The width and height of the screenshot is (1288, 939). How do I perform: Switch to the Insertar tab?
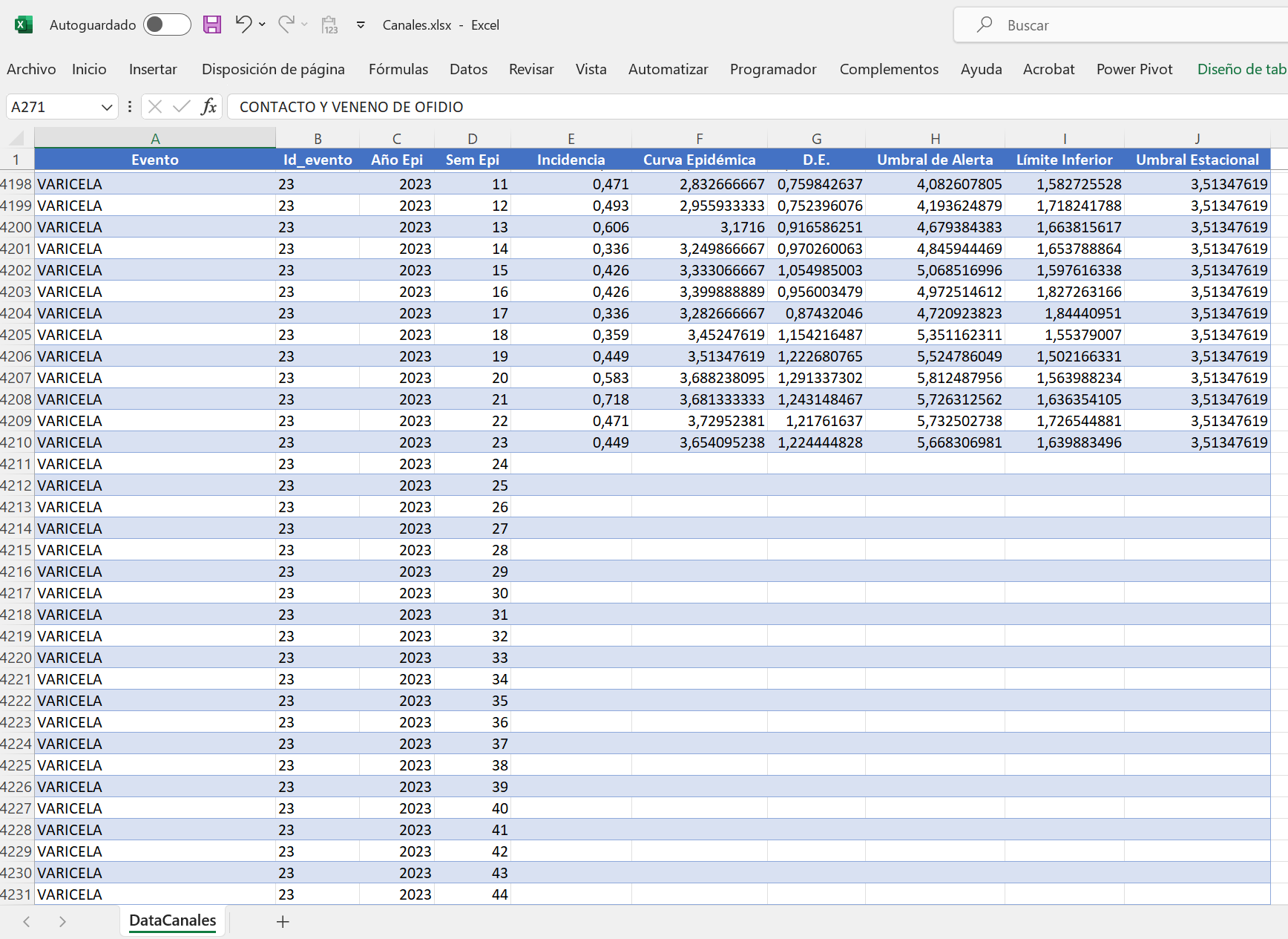pos(153,69)
